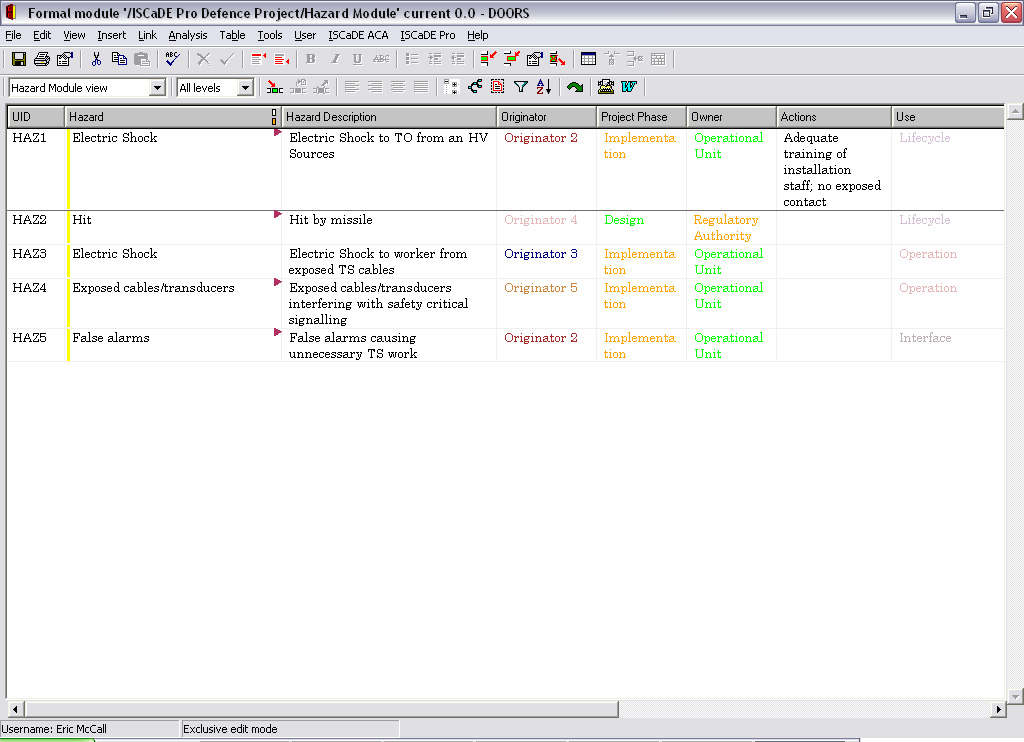The height and width of the screenshot is (742, 1024).
Task: Export to Word W icon
Action: point(629,87)
